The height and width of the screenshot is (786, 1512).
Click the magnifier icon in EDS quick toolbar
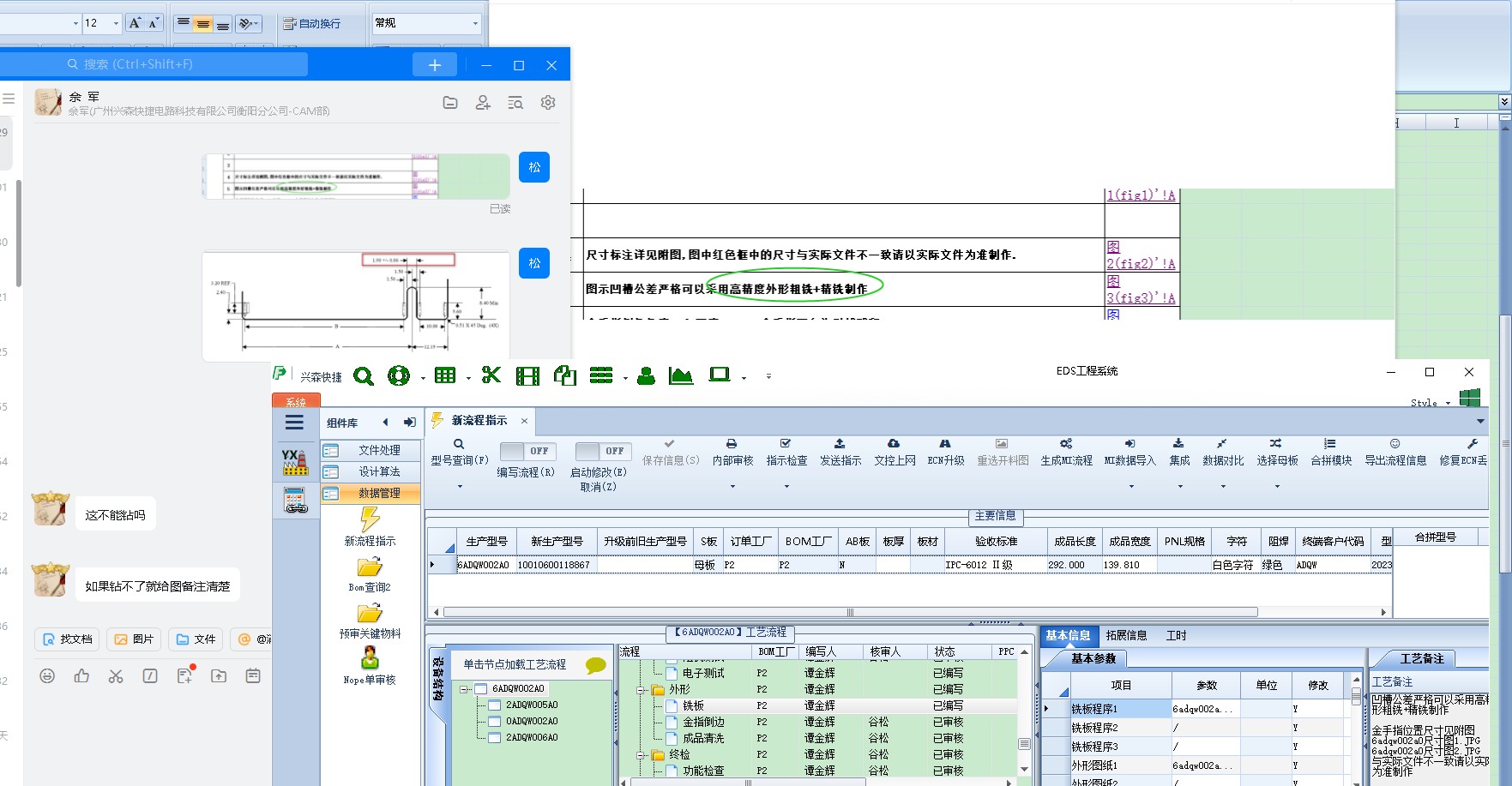pyautogui.click(x=364, y=376)
